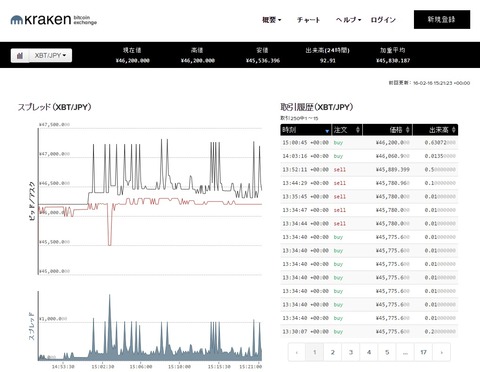Sort trades by 注文 column
480x372 pixels.
[347, 130]
